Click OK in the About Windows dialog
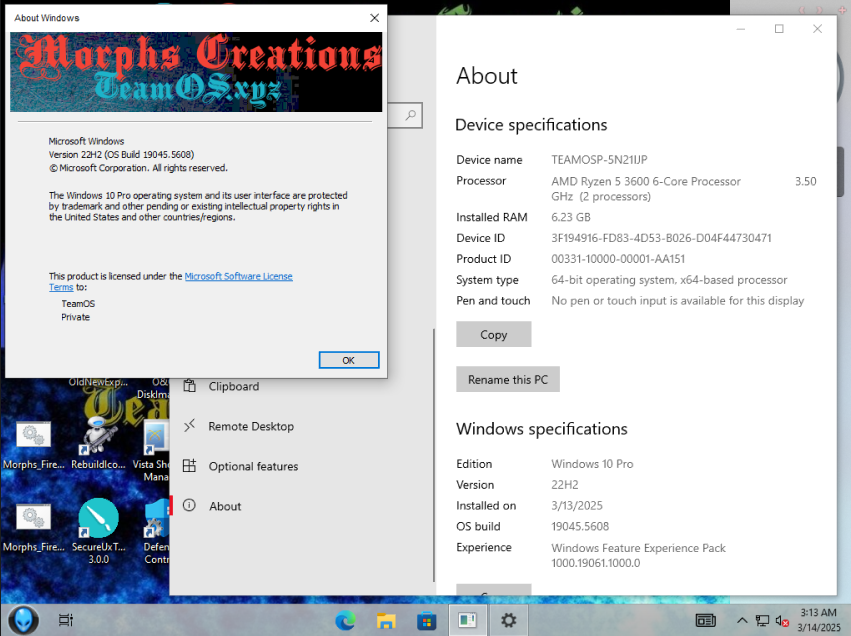 coord(349,360)
